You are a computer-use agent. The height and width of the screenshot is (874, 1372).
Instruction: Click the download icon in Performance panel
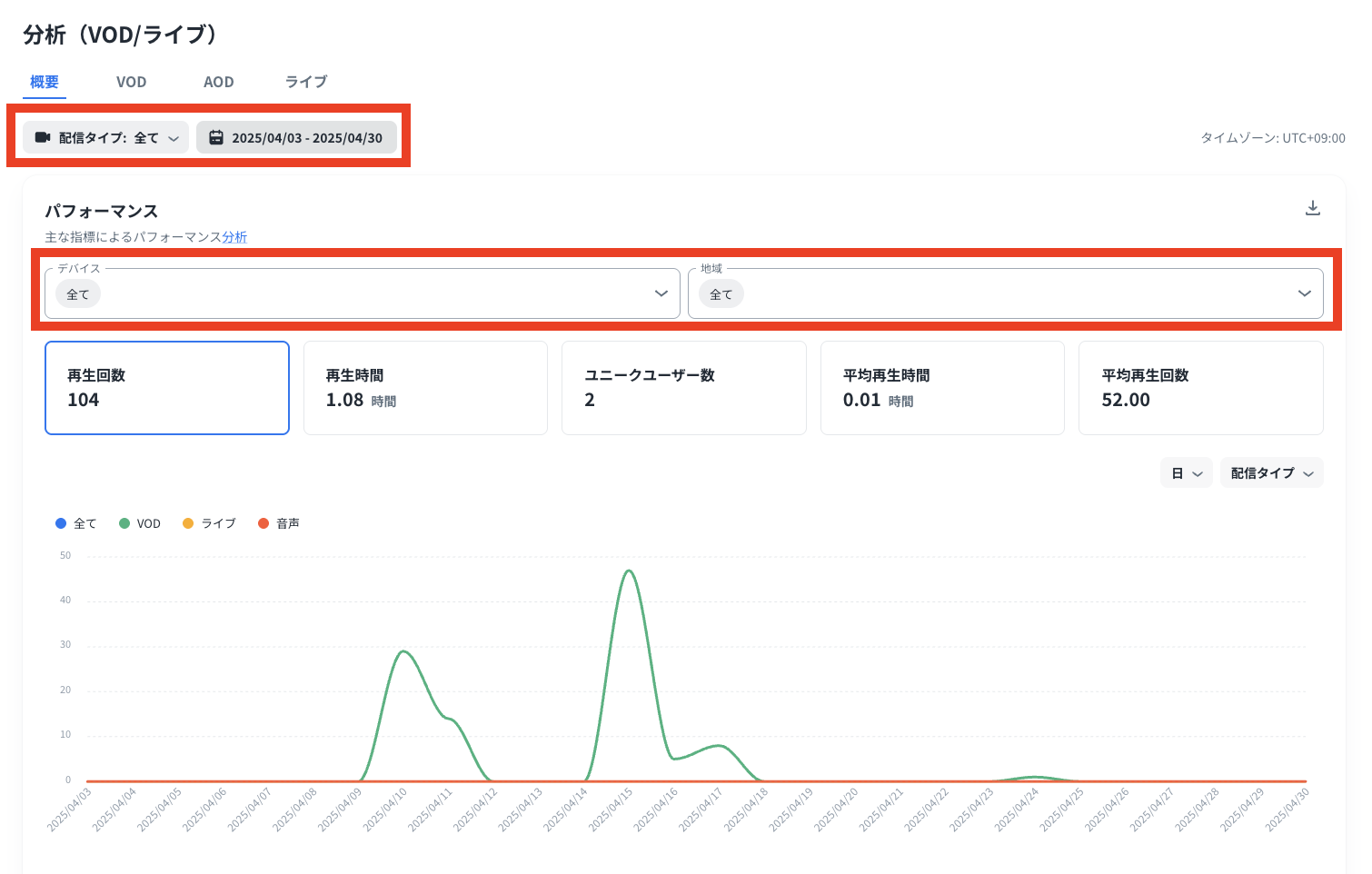click(x=1312, y=208)
